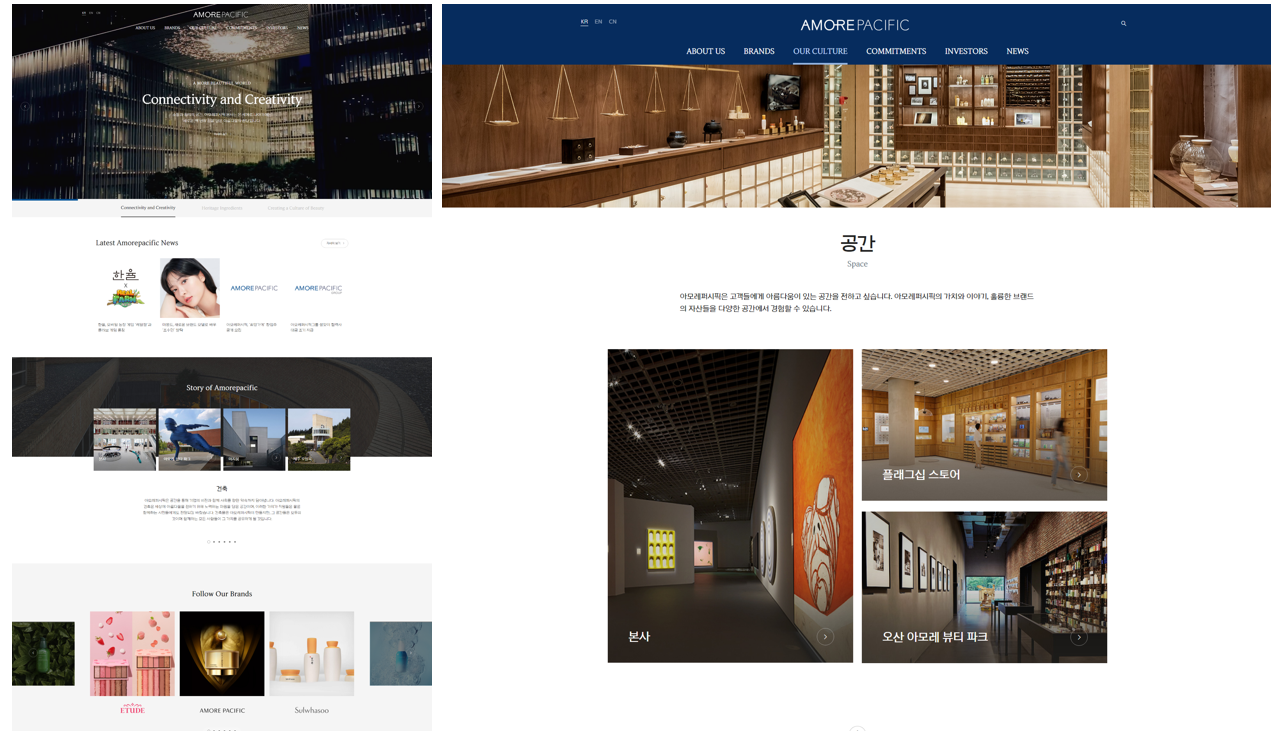Open the third news item with AMOREPACIFIC logo

(254, 288)
